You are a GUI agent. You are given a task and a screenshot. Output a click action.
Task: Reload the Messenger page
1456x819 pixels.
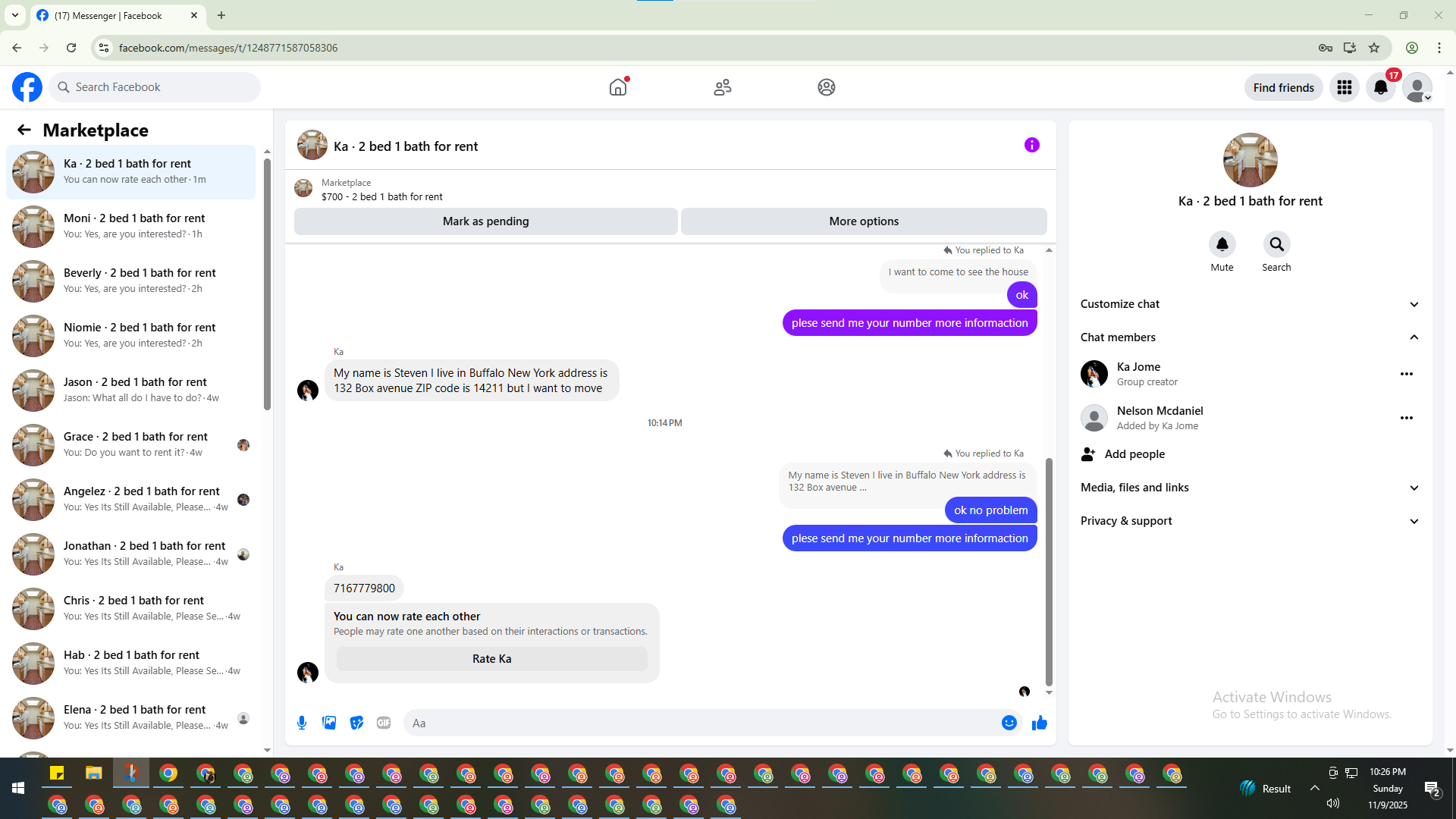(71, 48)
